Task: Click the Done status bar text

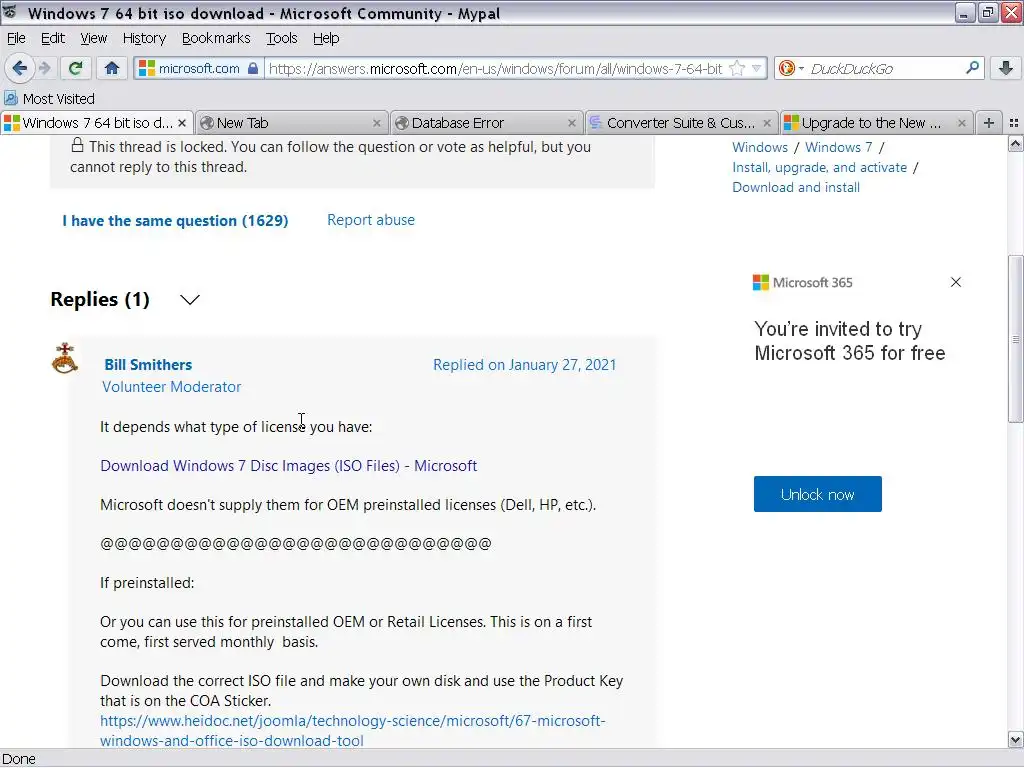Action: point(19,759)
